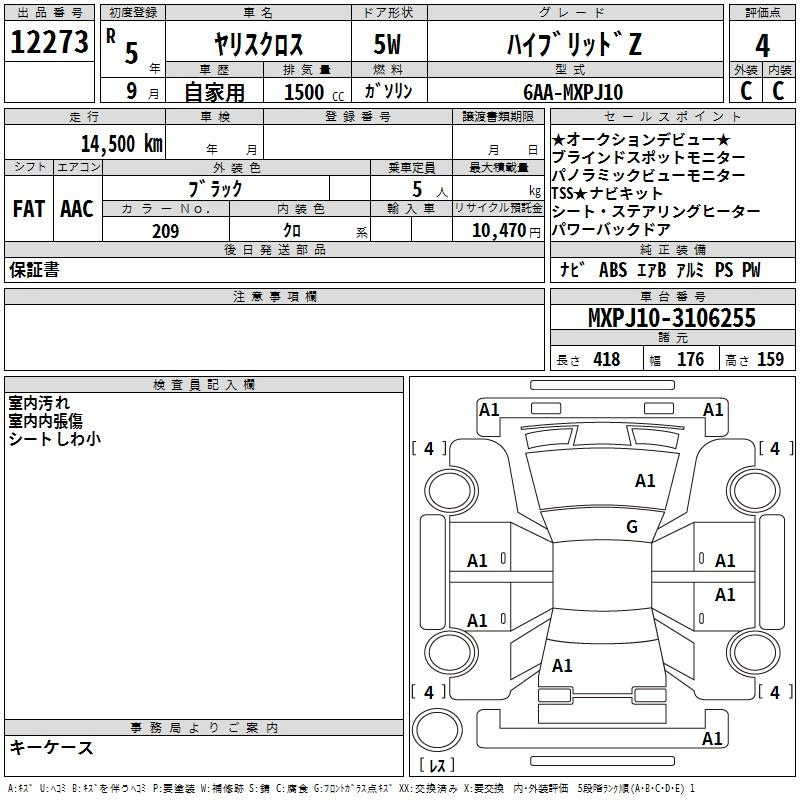Select the キーケース note entry

52,747
